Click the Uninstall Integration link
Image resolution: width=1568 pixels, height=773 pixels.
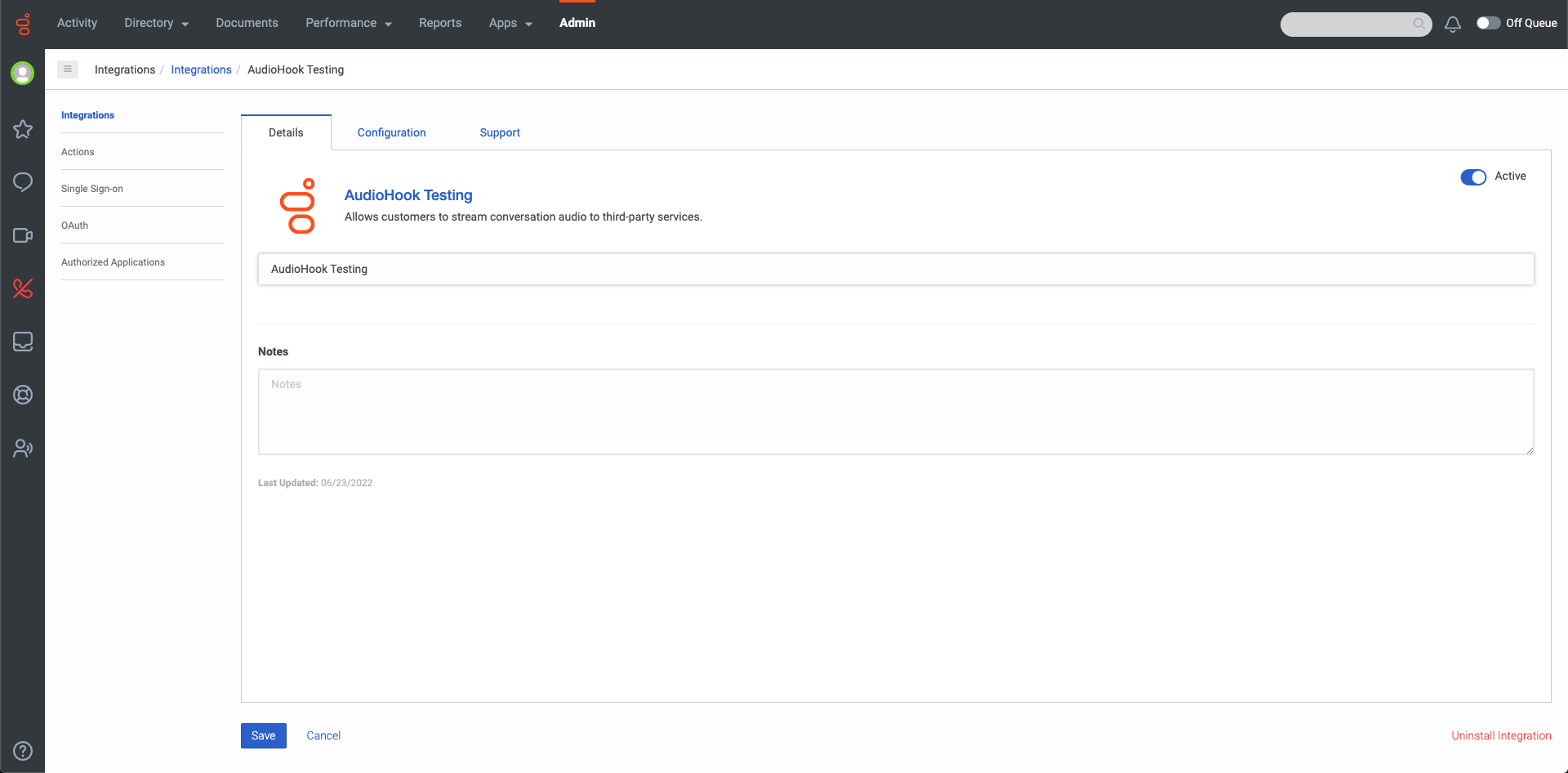pos(1500,735)
